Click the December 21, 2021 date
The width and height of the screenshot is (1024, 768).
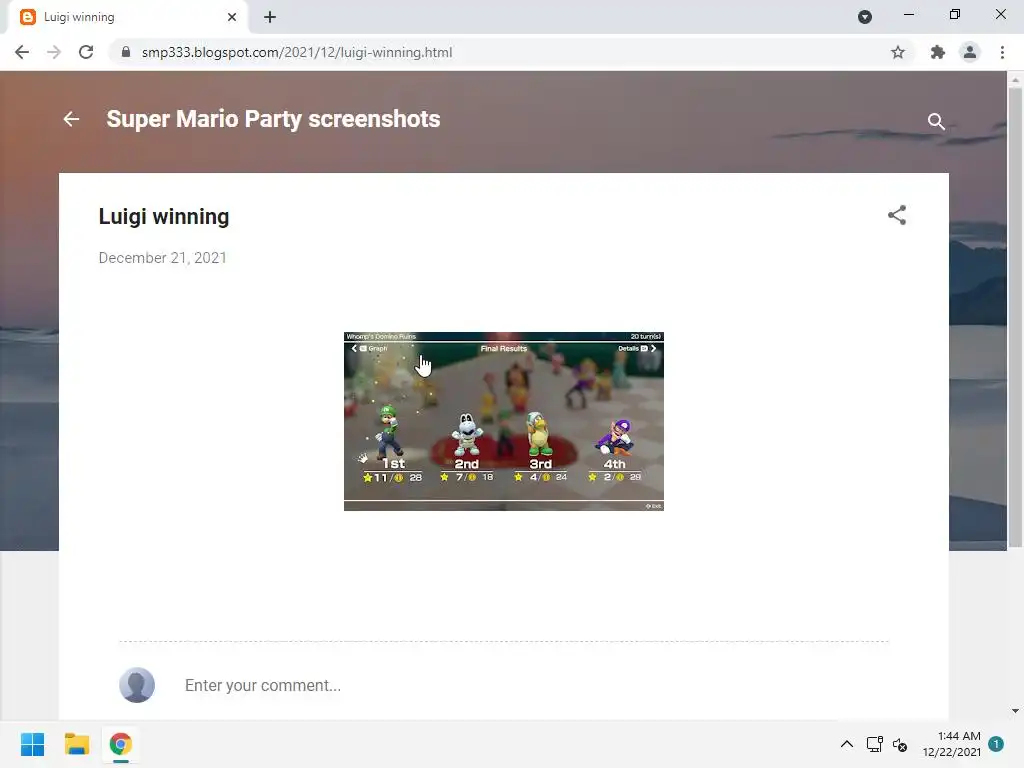163,258
